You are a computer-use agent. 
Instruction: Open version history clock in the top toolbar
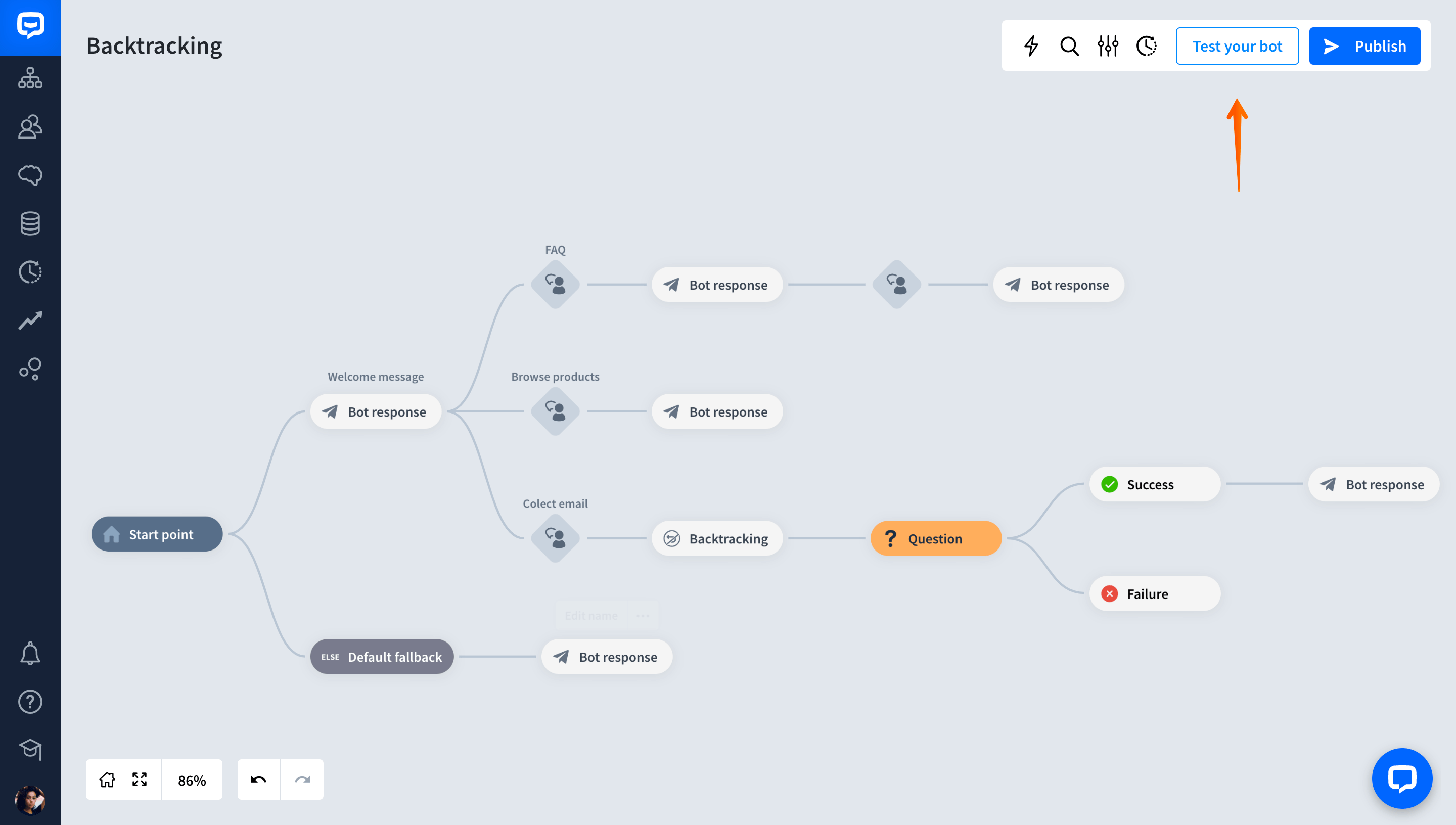point(1146,46)
